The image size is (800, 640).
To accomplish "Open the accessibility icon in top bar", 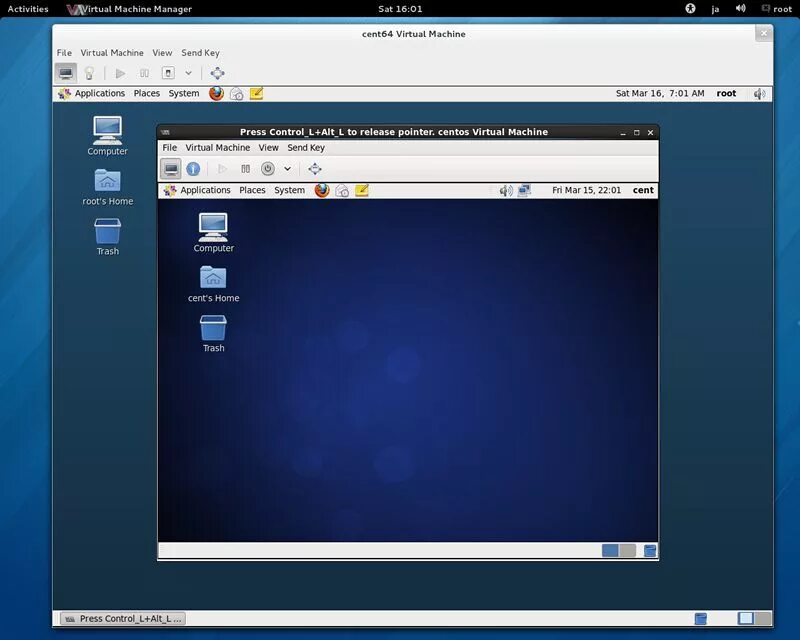I will (x=690, y=8).
